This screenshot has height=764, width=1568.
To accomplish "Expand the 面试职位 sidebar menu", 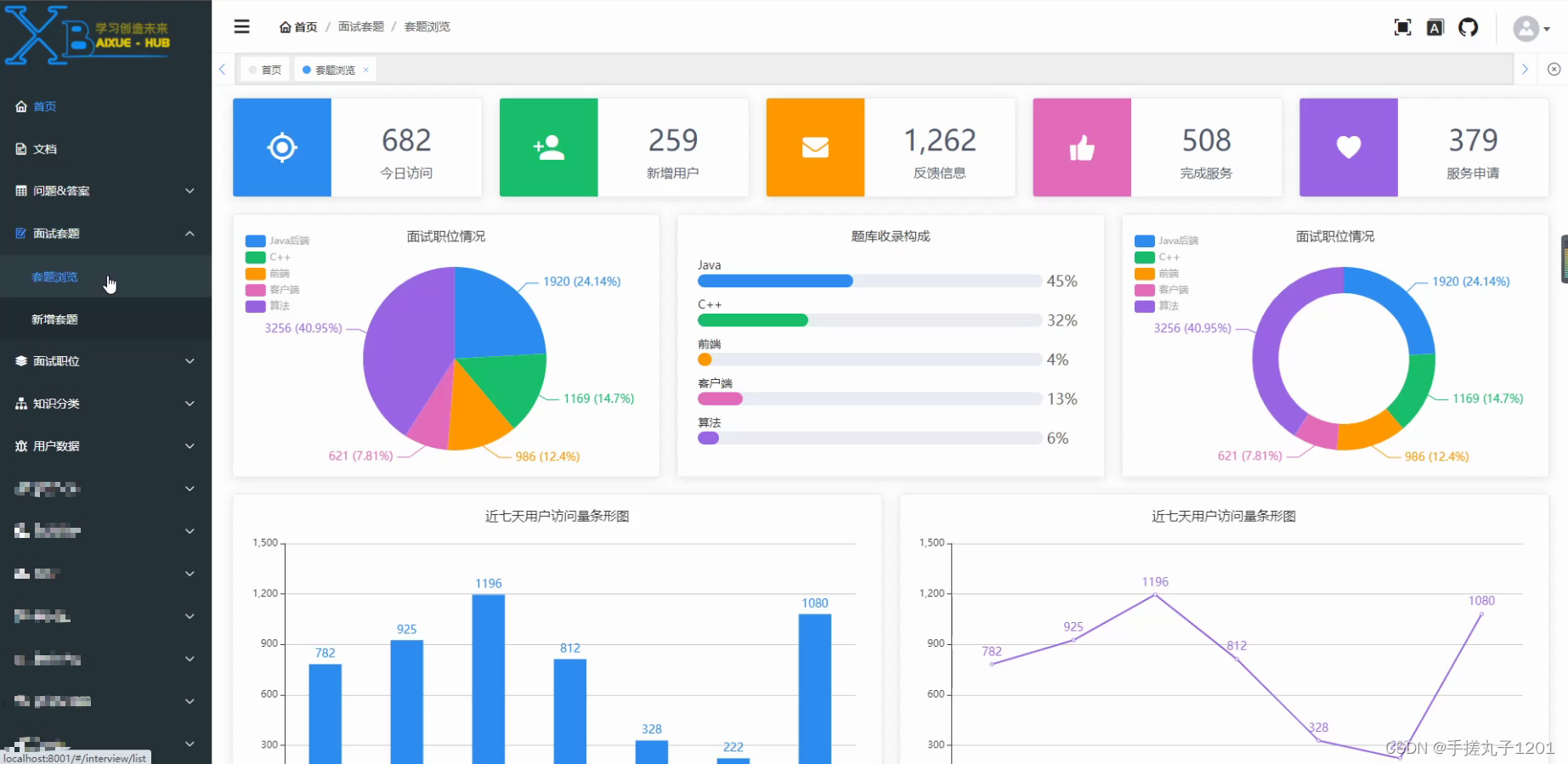I will (x=105, y=361).
